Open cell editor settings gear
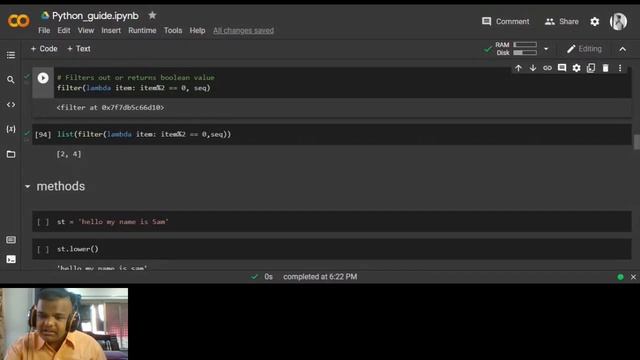The height and width of the screenshot is (360, 640). 576,68
